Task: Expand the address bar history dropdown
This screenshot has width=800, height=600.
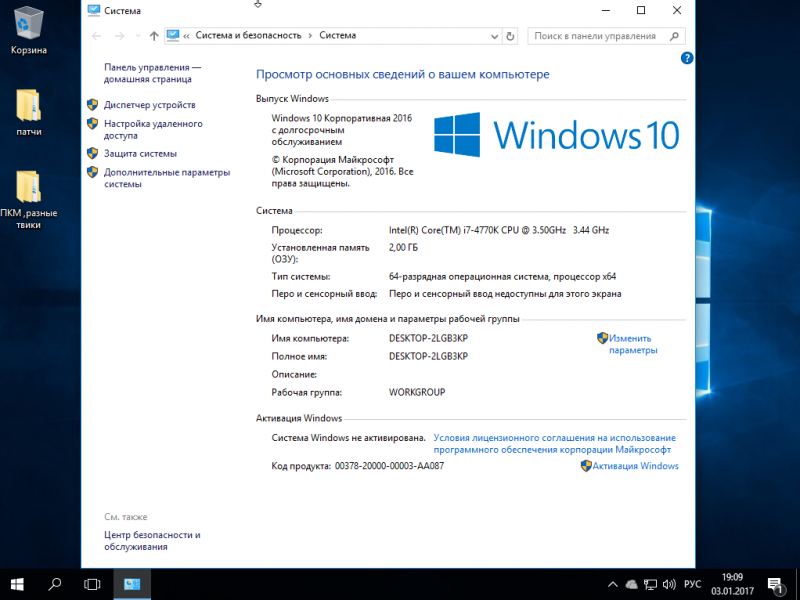Action: coord(494,36)
